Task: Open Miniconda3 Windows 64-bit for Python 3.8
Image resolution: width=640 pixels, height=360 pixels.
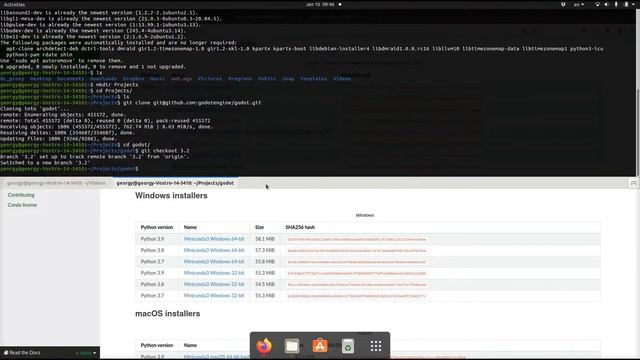Action: point(214,250)
